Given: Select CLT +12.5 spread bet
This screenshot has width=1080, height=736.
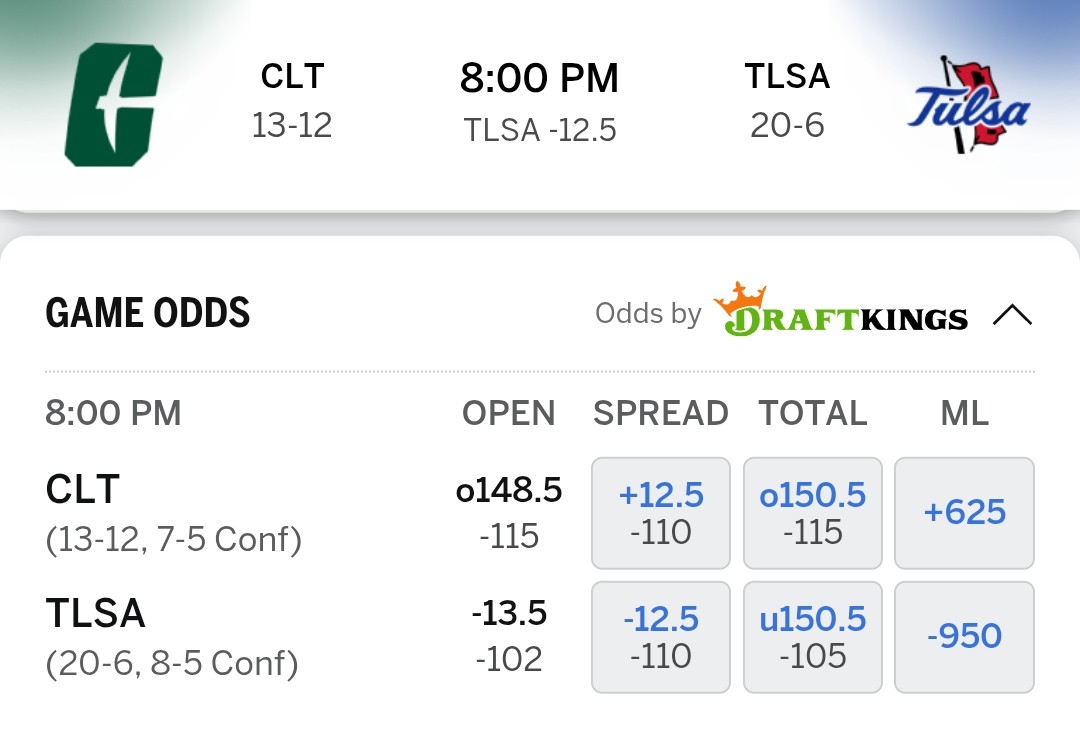Looking at the screenshot, I should pyautogui.click(x=661, y=513).
